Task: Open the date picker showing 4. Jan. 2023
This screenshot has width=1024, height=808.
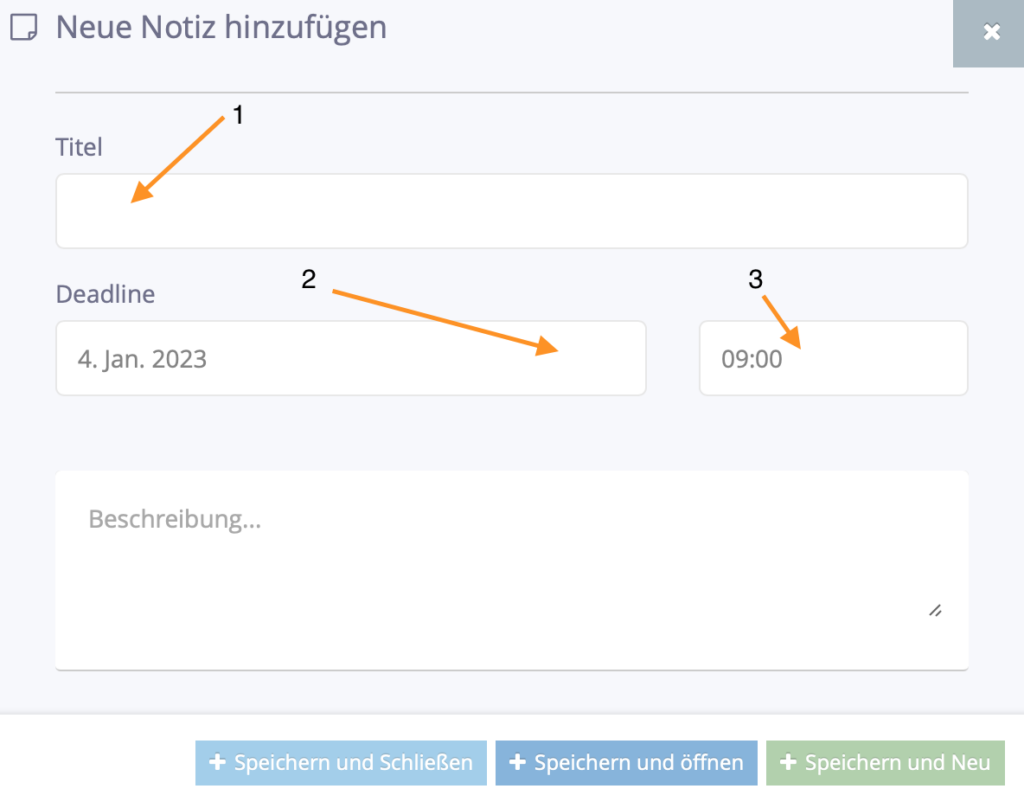Action: point(351,358)
